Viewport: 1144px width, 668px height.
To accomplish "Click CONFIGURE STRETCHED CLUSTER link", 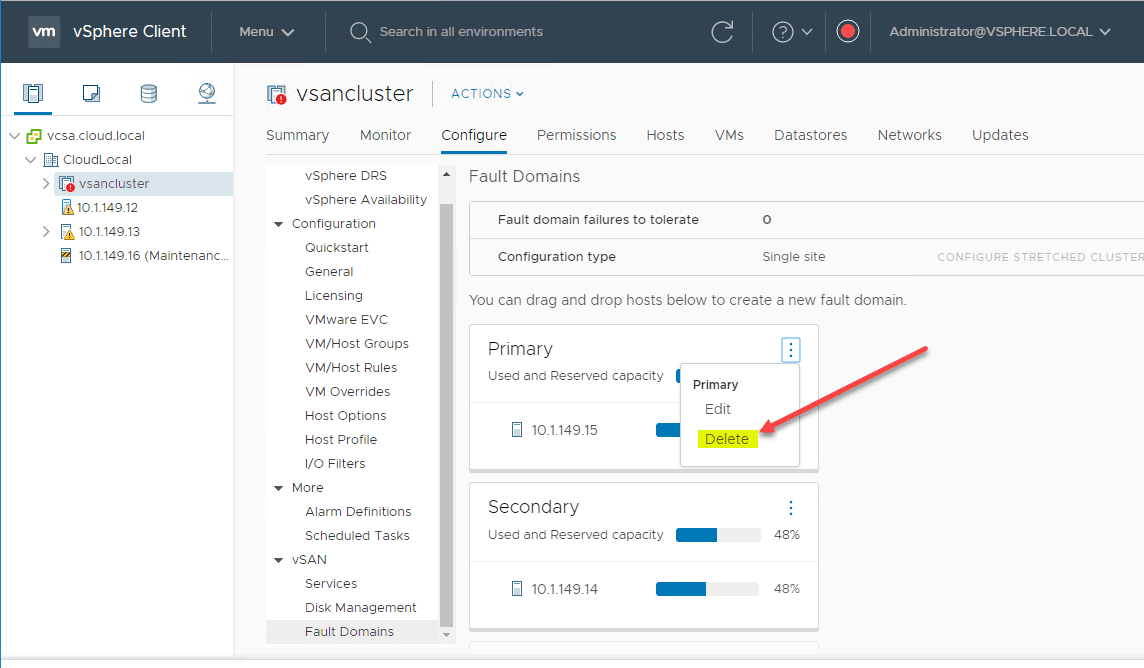I will coord(1039,257).
